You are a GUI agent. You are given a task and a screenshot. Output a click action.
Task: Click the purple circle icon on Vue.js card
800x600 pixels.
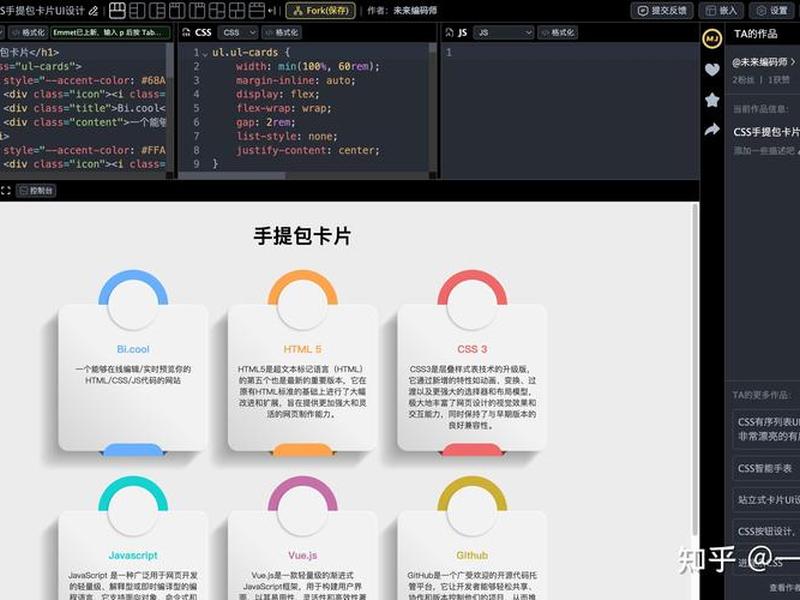tap(303, 510)
